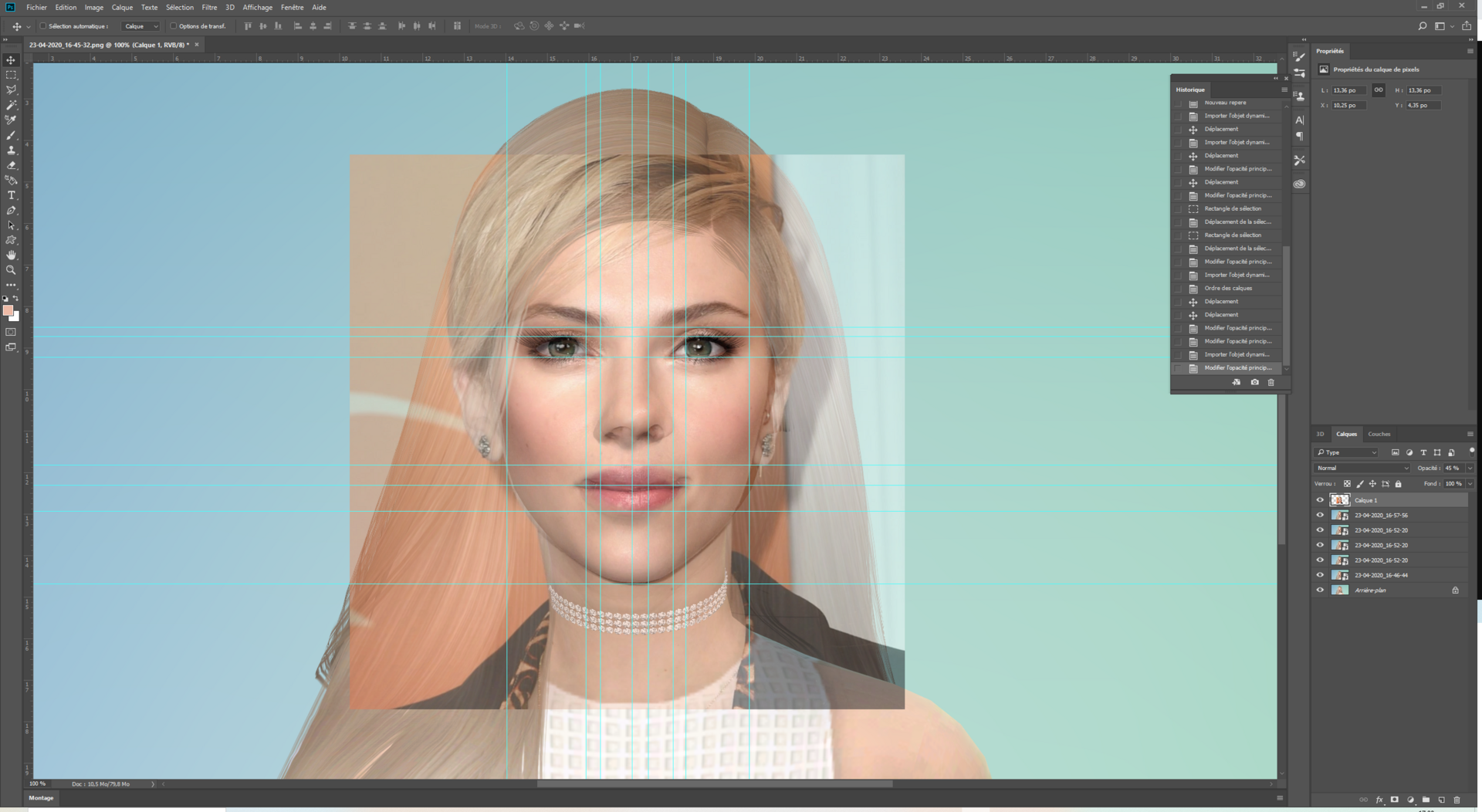
Task: Select the Eraser tool
Action: [x=11, y=165]
